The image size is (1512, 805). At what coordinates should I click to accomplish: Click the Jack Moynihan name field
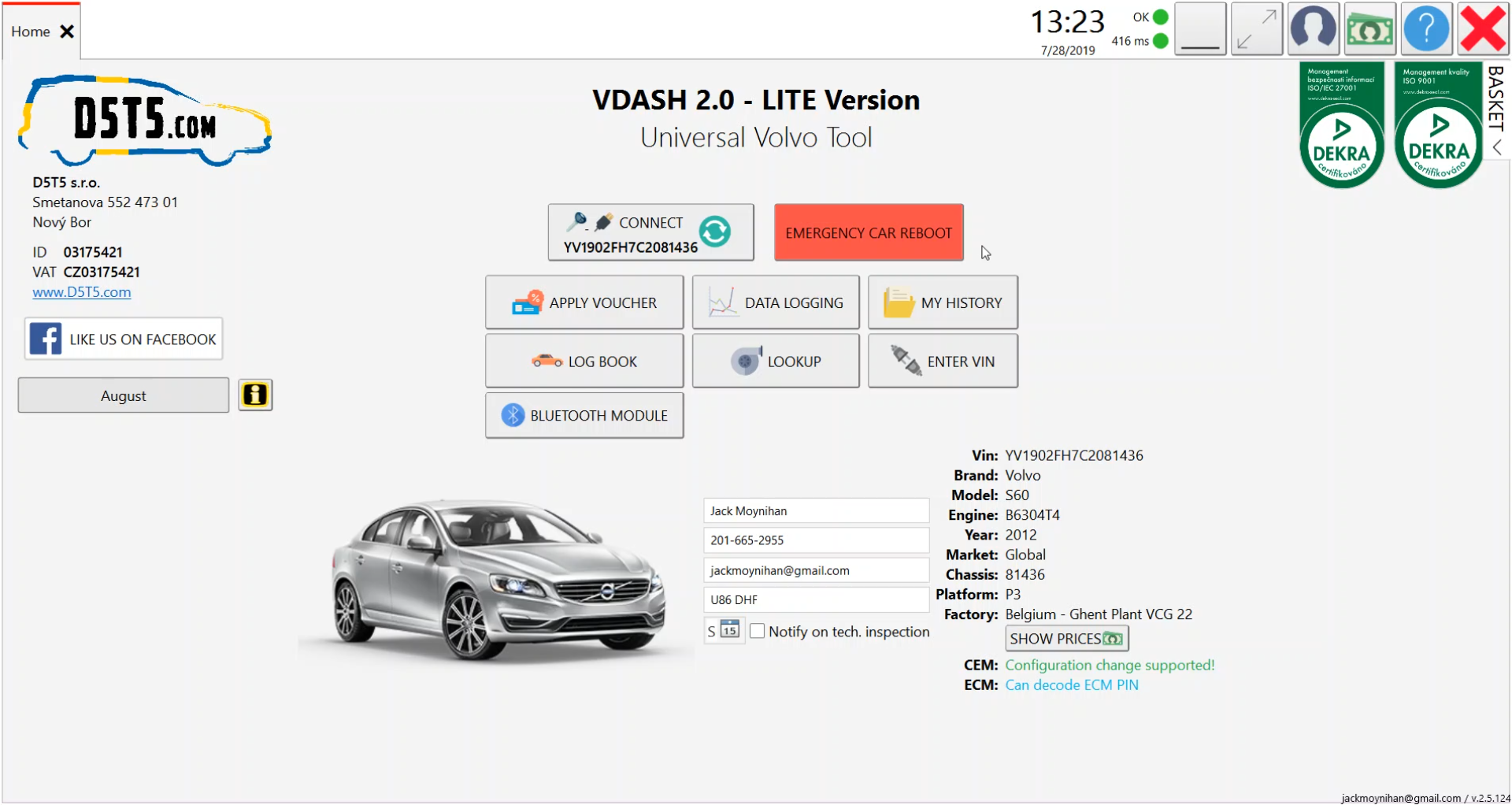[x=816, y=510]
